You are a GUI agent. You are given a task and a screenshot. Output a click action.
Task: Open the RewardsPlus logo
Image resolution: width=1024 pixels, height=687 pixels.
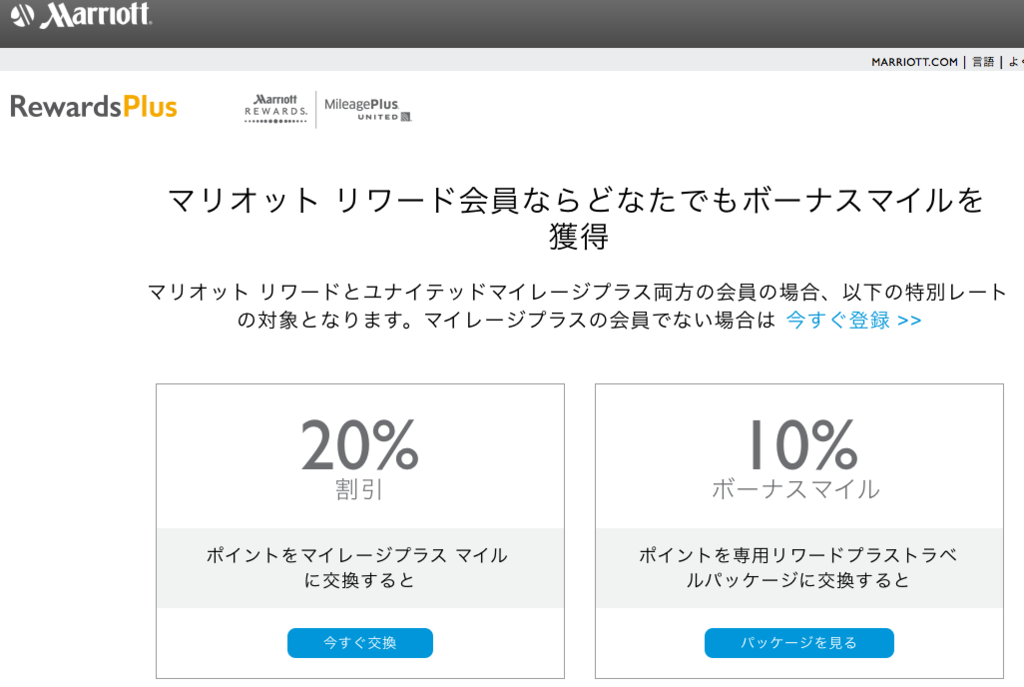[x=93, y=106]
